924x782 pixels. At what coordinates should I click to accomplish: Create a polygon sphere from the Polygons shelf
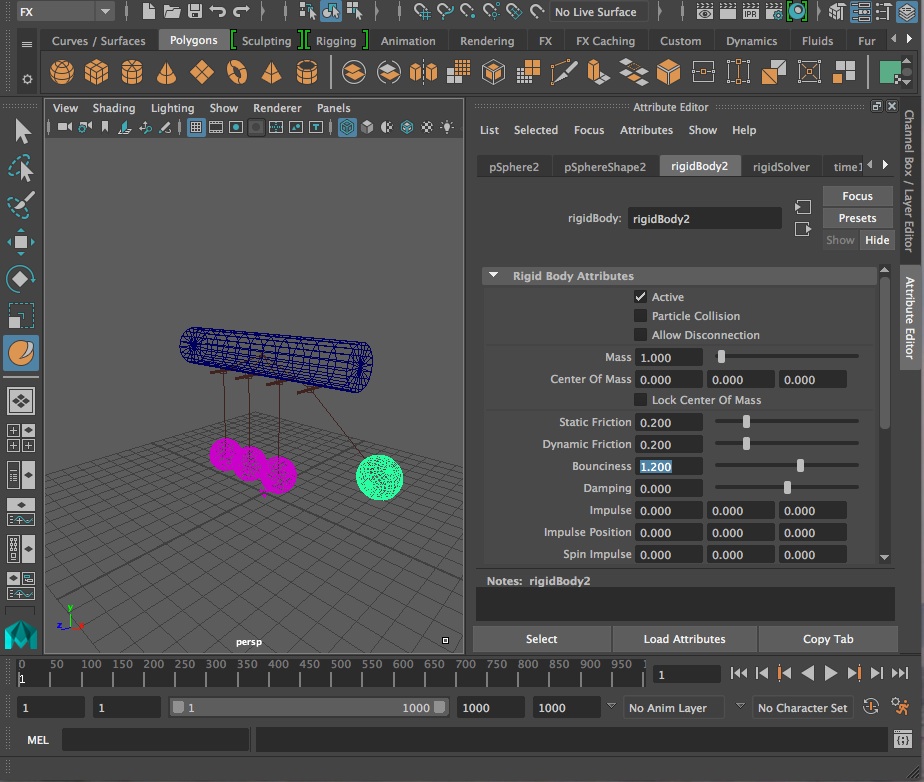tap(61, 71)
